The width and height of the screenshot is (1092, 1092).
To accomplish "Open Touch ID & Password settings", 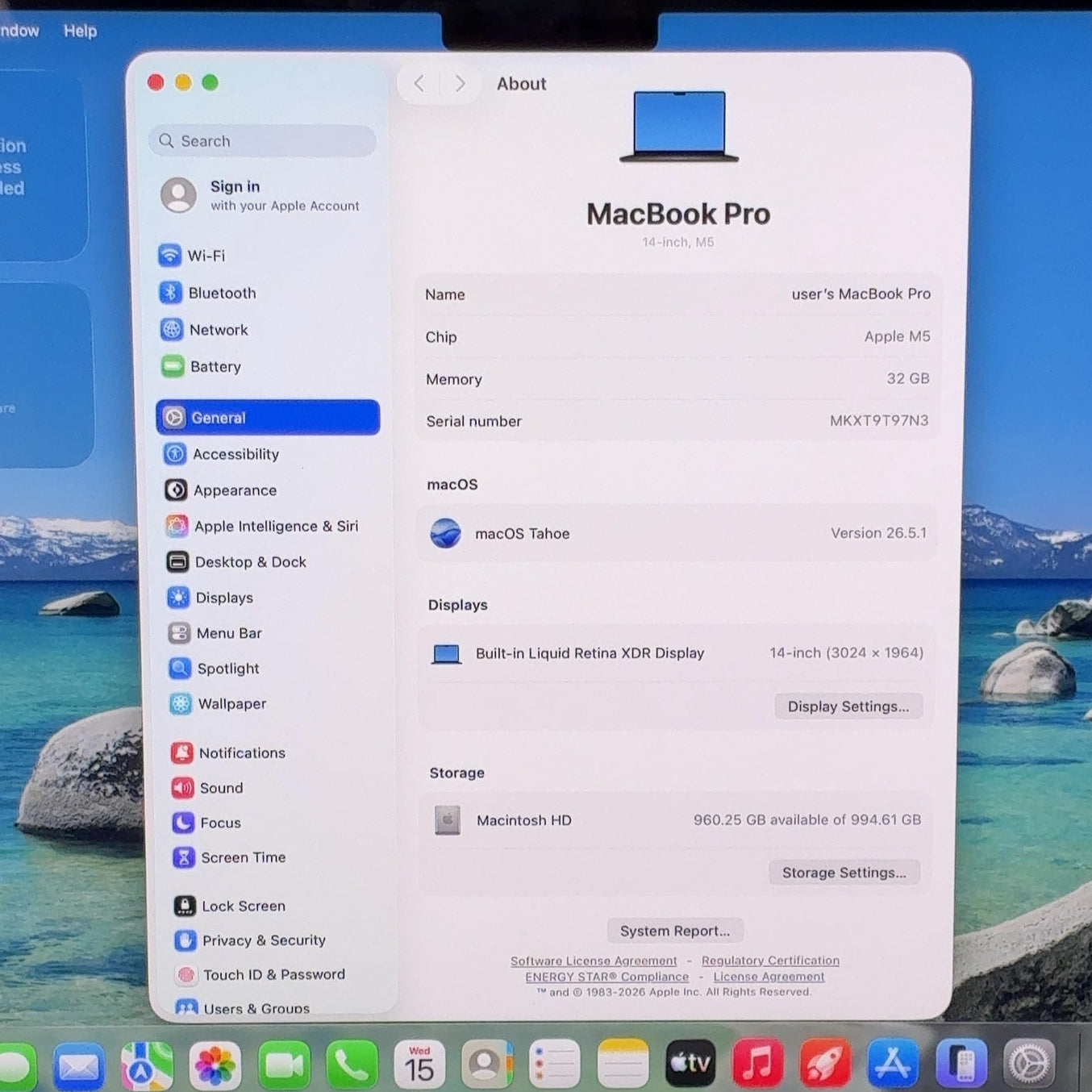I will [260, 975].
